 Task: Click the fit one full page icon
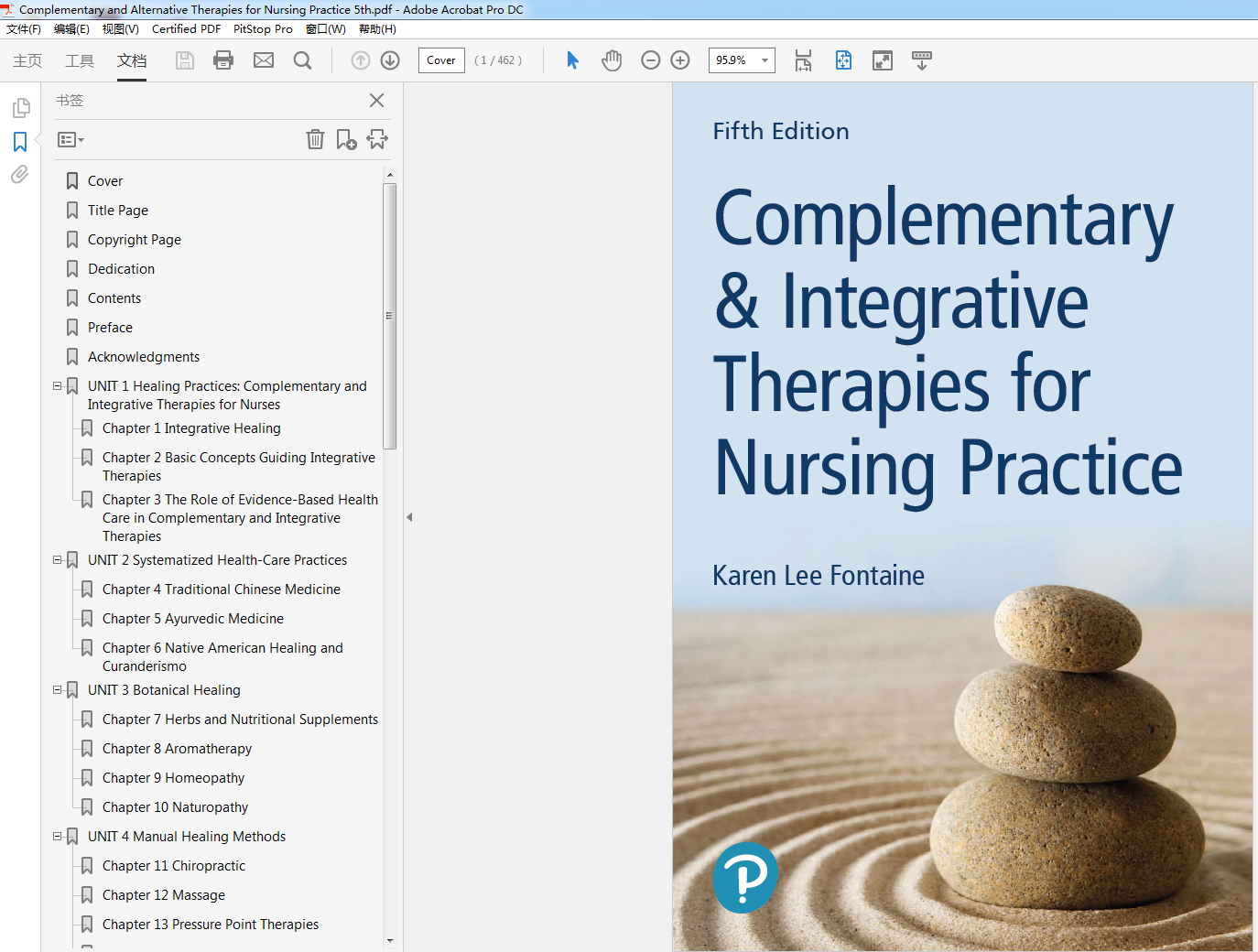click(x=843, y=60)
